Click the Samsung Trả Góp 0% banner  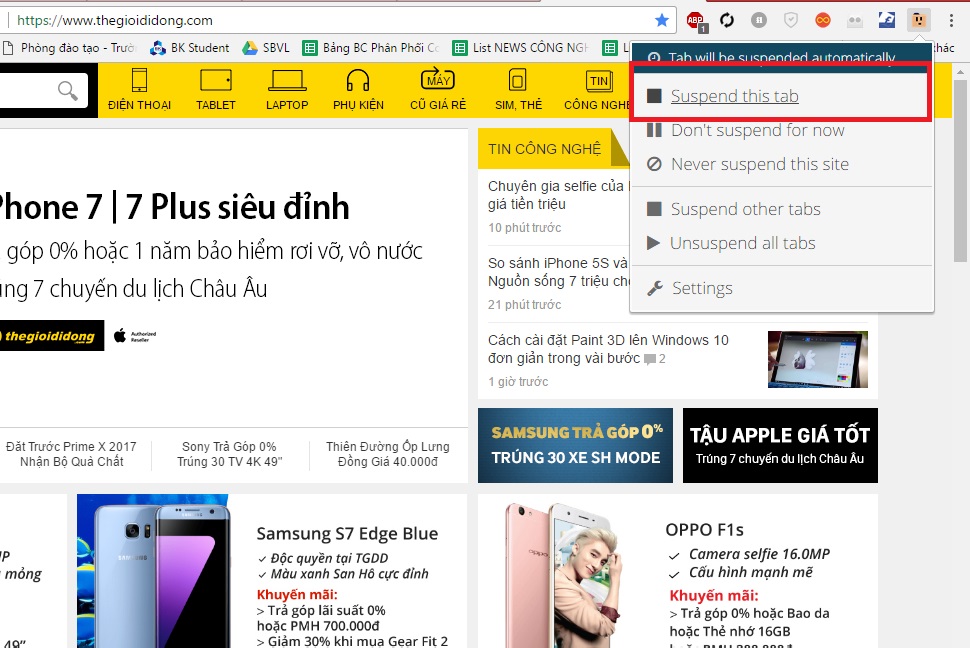[575, 445]
